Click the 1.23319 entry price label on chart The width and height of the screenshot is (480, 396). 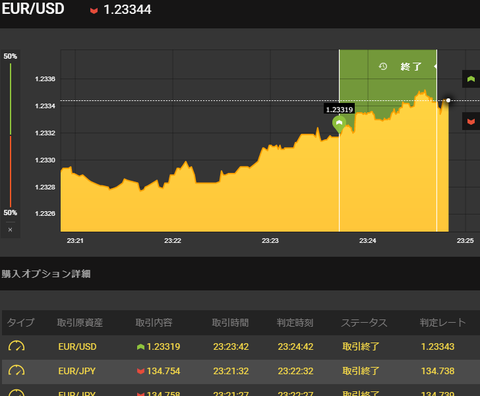pyautogui.click(x=339, y=109)
